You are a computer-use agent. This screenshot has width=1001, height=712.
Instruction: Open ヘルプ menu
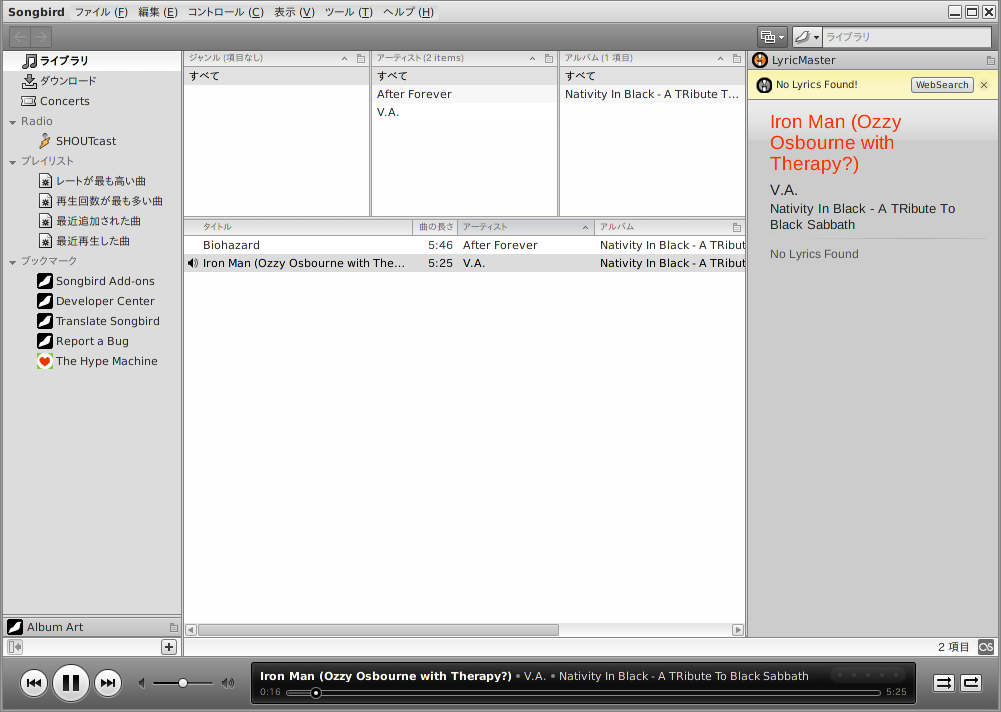[x=408, y=12]
